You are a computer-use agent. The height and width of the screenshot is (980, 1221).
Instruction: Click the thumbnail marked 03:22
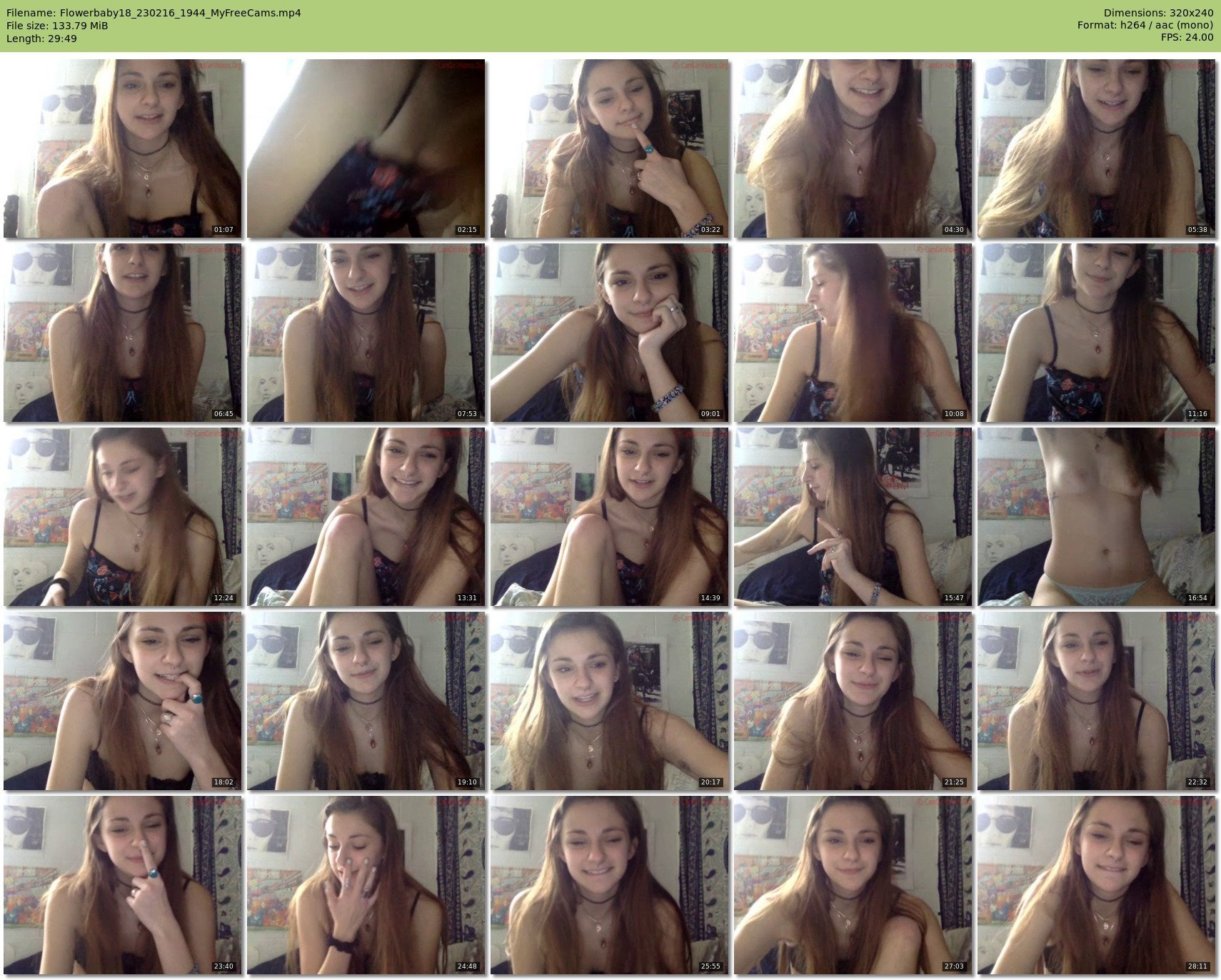click(x=610, y=148)
